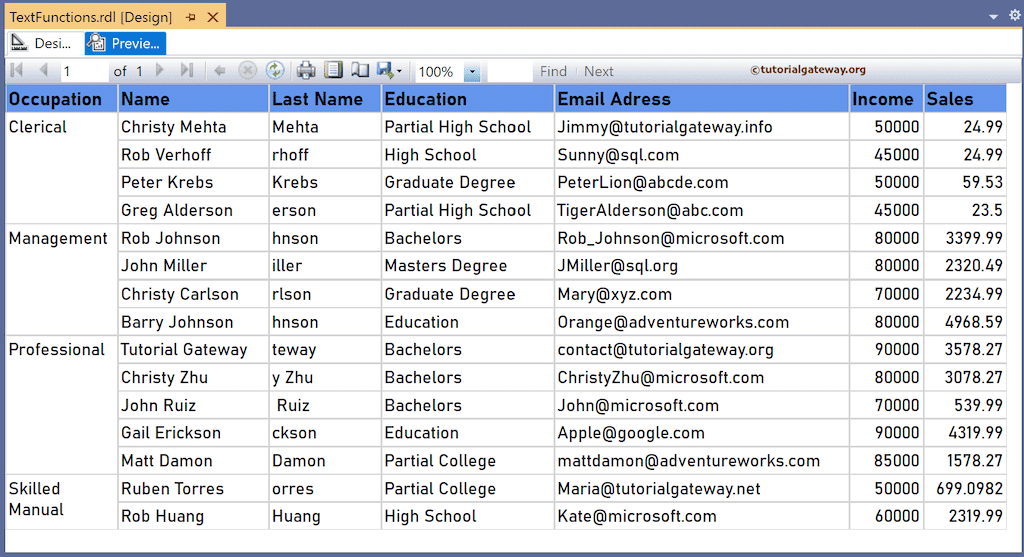The height and width of the screenshot is (557, 1024).
Task: Print the report
Action: coord(306,71)
